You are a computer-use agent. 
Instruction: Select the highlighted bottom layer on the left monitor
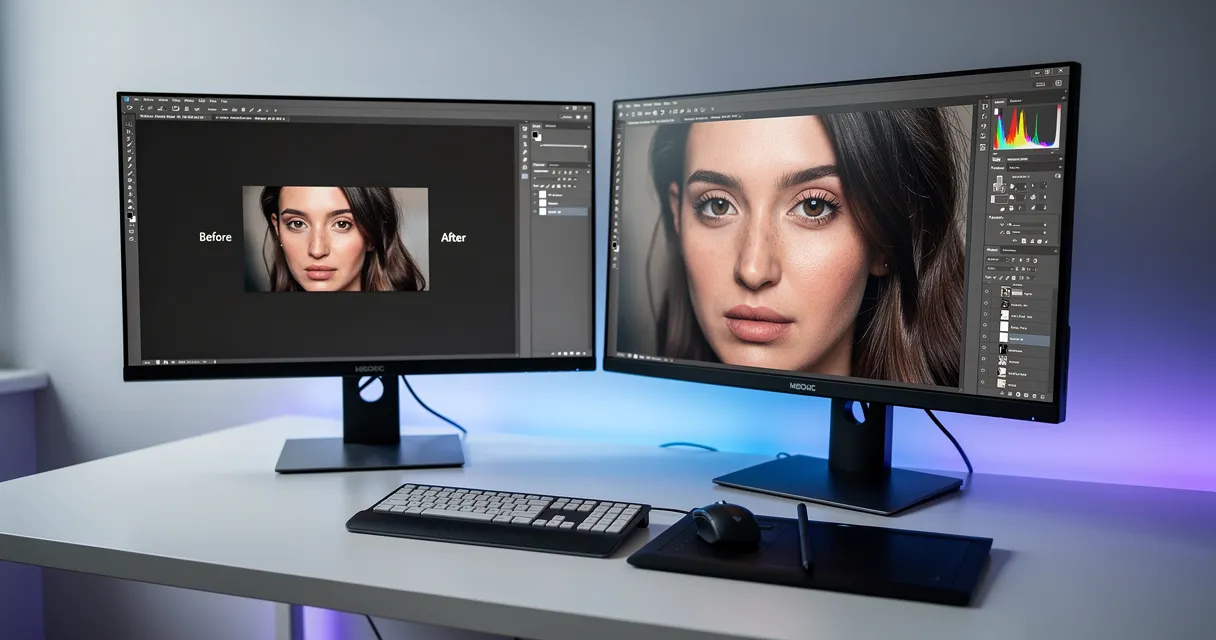561,211
